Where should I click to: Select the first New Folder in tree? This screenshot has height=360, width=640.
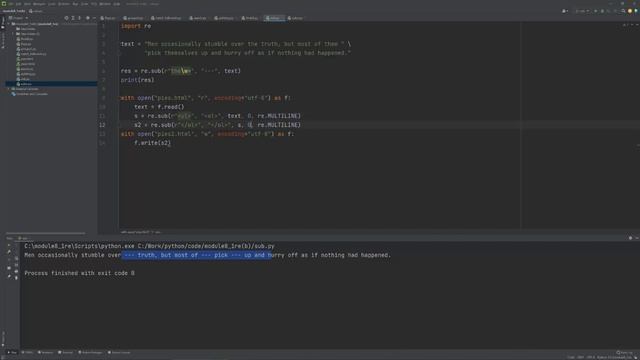click(x=25, y=29)
